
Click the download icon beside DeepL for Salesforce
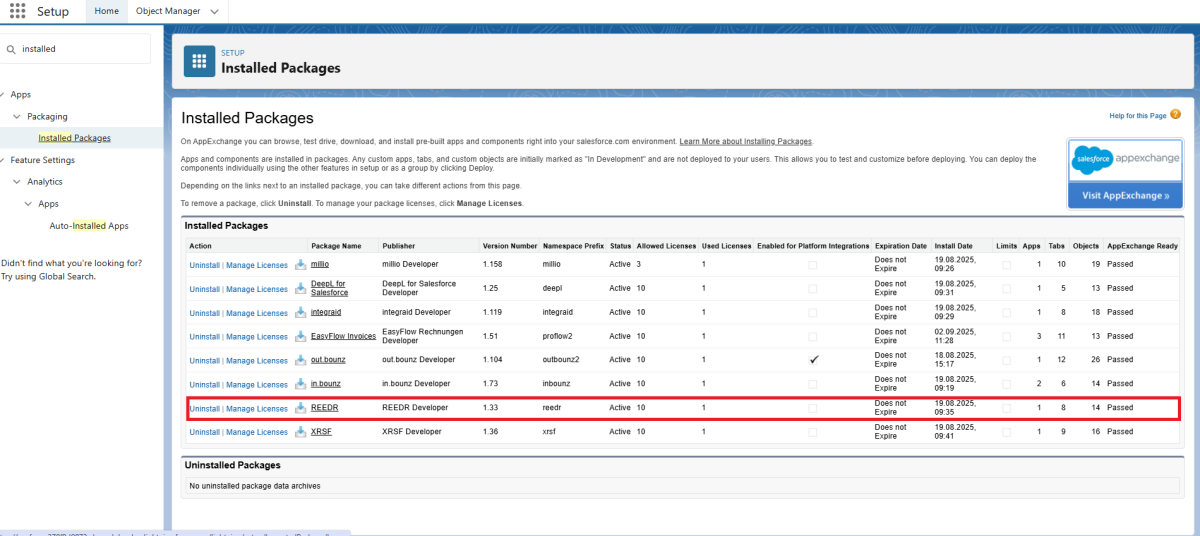pos(300,289)
